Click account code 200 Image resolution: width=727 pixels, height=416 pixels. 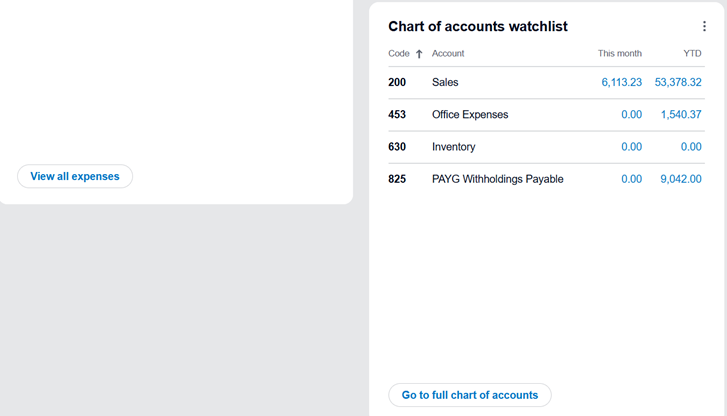coord(397,83)
